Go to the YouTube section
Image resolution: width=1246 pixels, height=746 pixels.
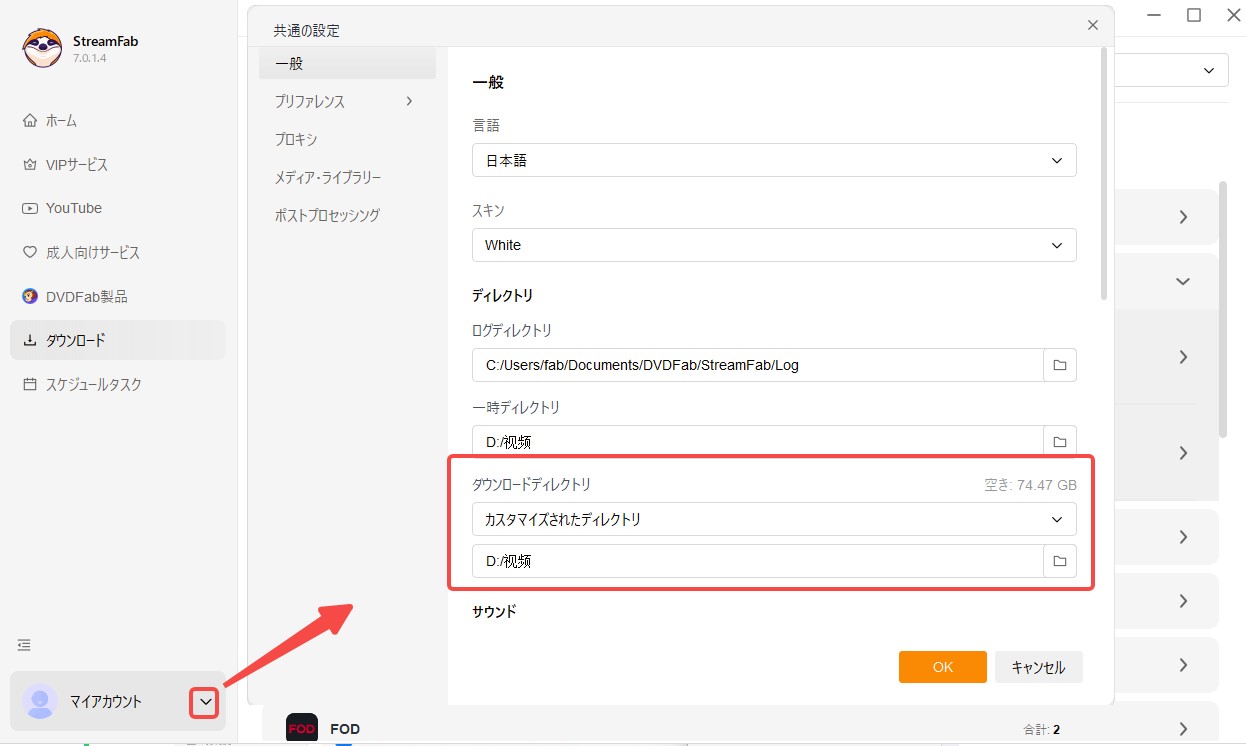pos(73,208)
